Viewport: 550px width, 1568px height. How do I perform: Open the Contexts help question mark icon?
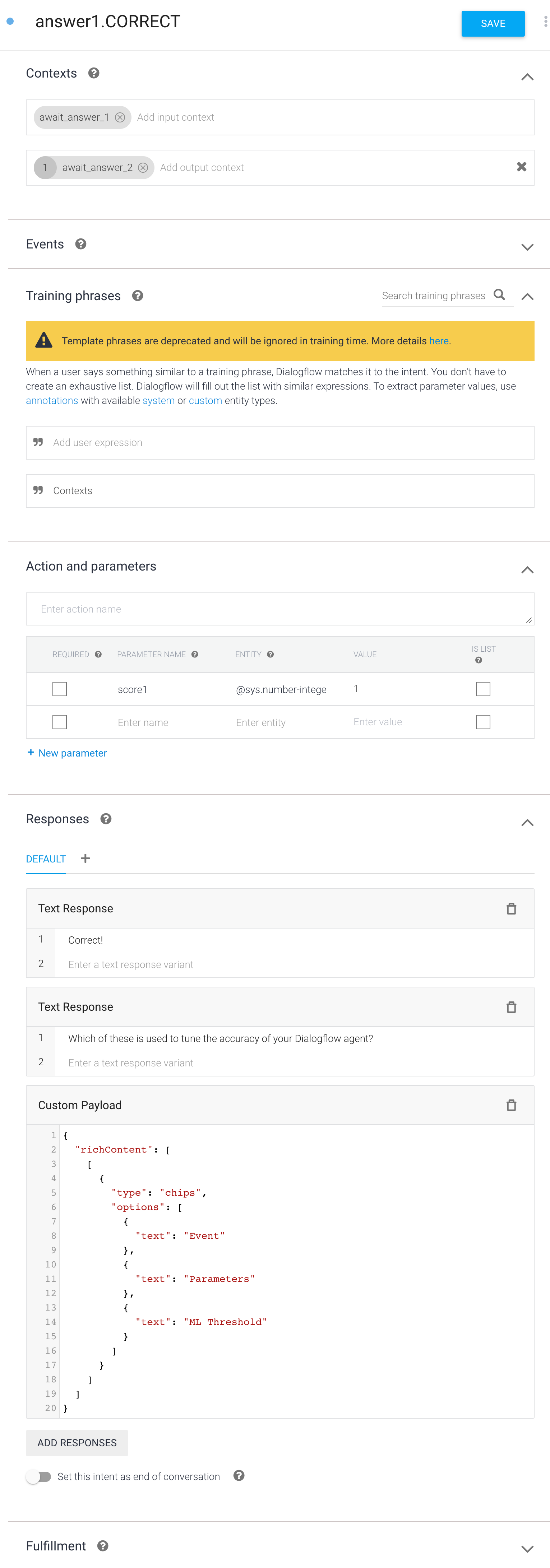click(x=94, y=74)
